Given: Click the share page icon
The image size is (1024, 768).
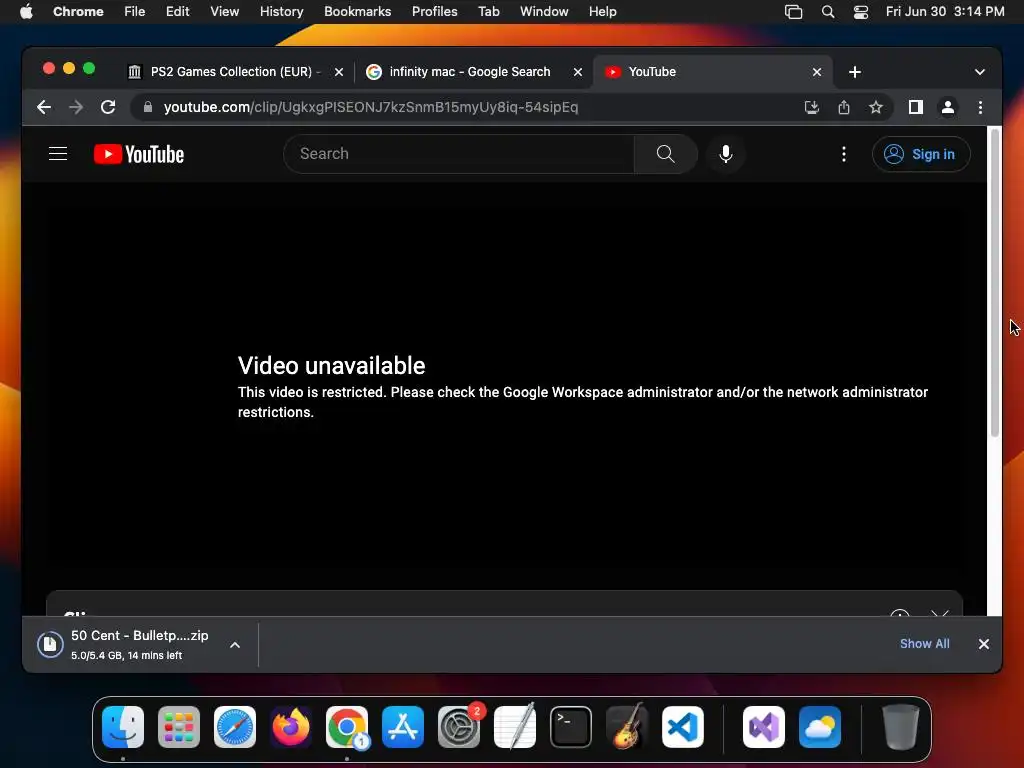Looking at the screenshot, I should pyautogui.click(x=844, y=107).
